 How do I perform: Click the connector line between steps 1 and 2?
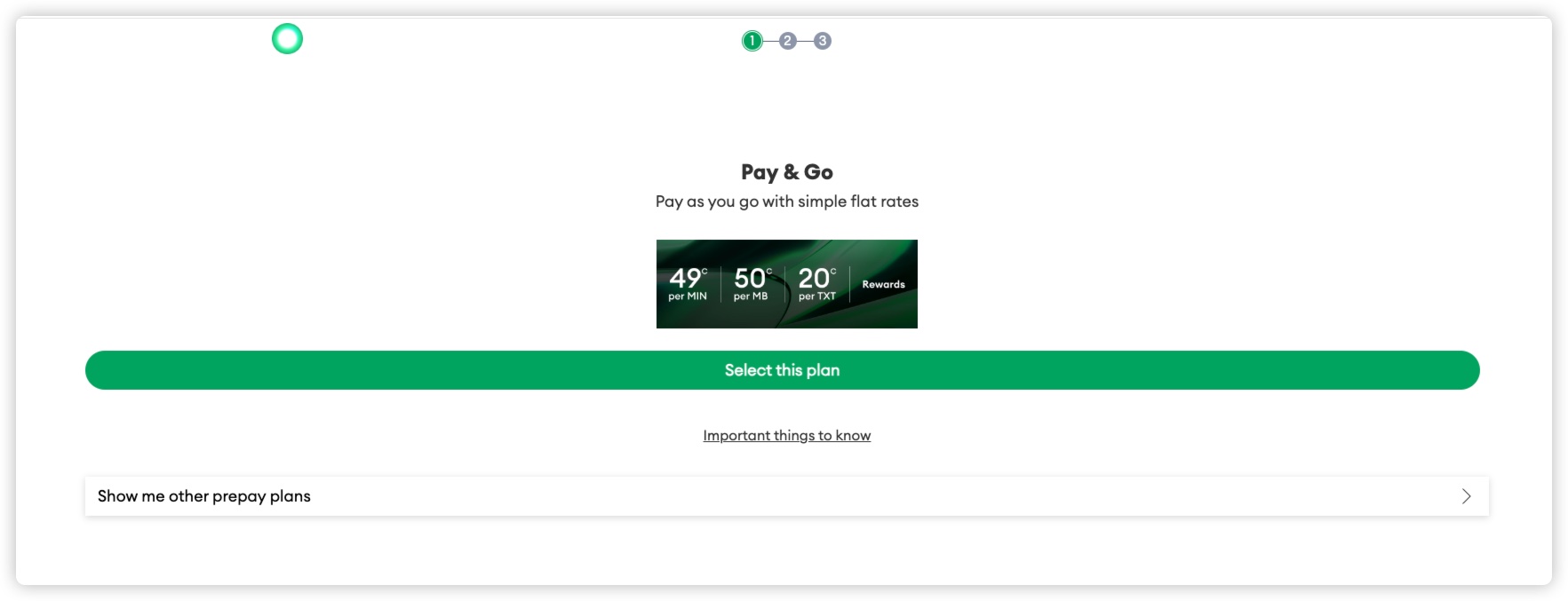[x=770, y=41]
